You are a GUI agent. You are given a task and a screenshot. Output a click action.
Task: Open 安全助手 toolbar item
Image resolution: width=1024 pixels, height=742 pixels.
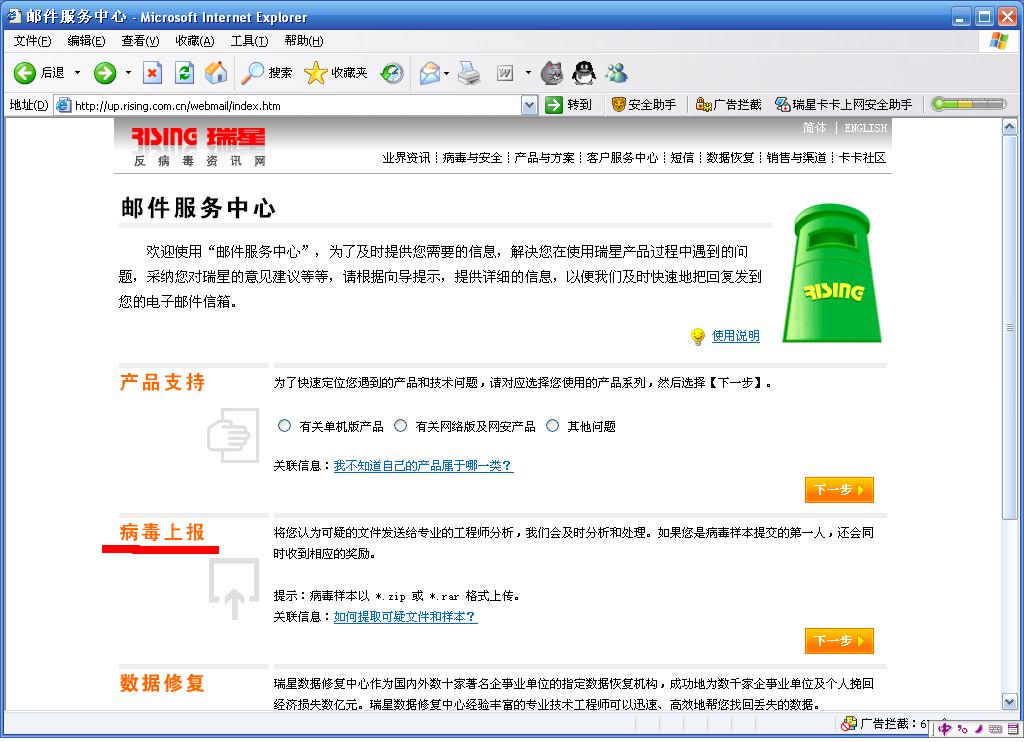tap(643, 105)
